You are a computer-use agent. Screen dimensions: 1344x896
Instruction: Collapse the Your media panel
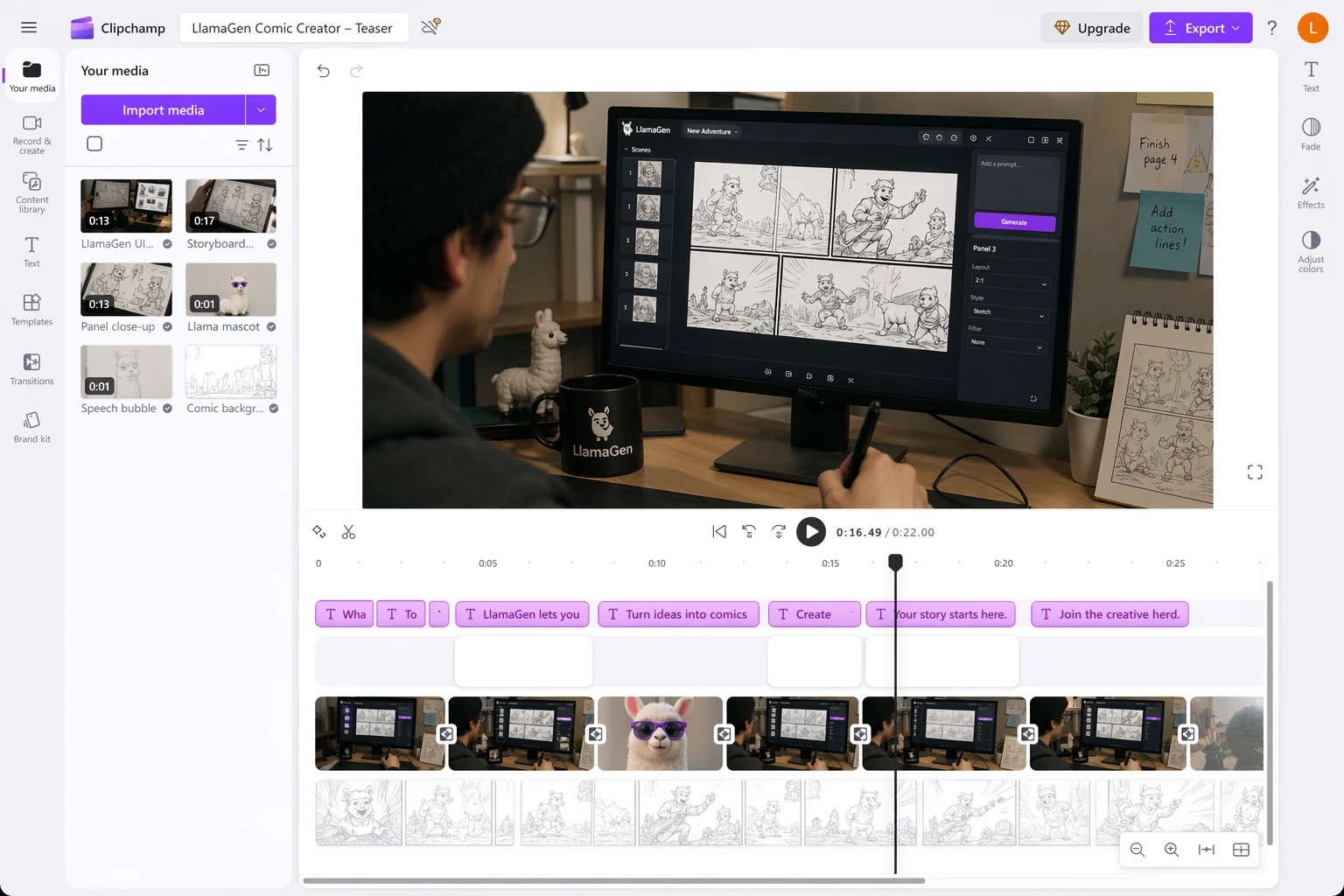(x=262, y=71)
